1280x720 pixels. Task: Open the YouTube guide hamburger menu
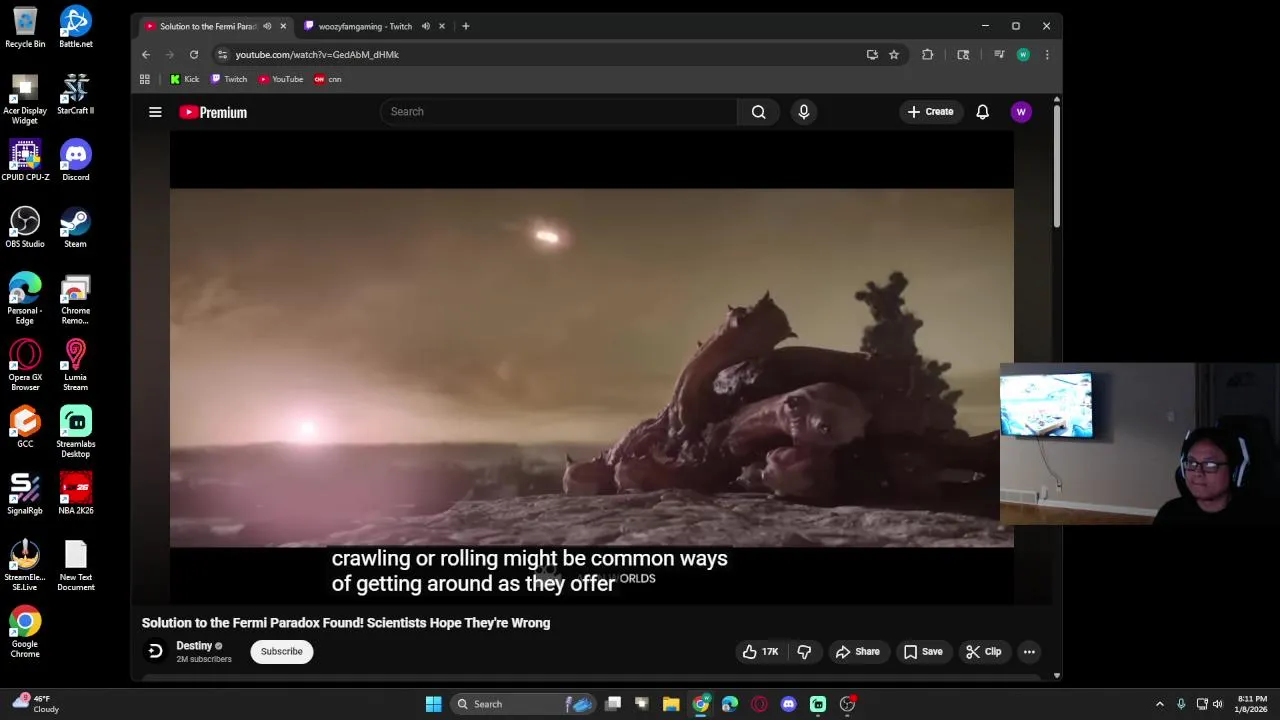pyautogui.click(x=155, y=112)
